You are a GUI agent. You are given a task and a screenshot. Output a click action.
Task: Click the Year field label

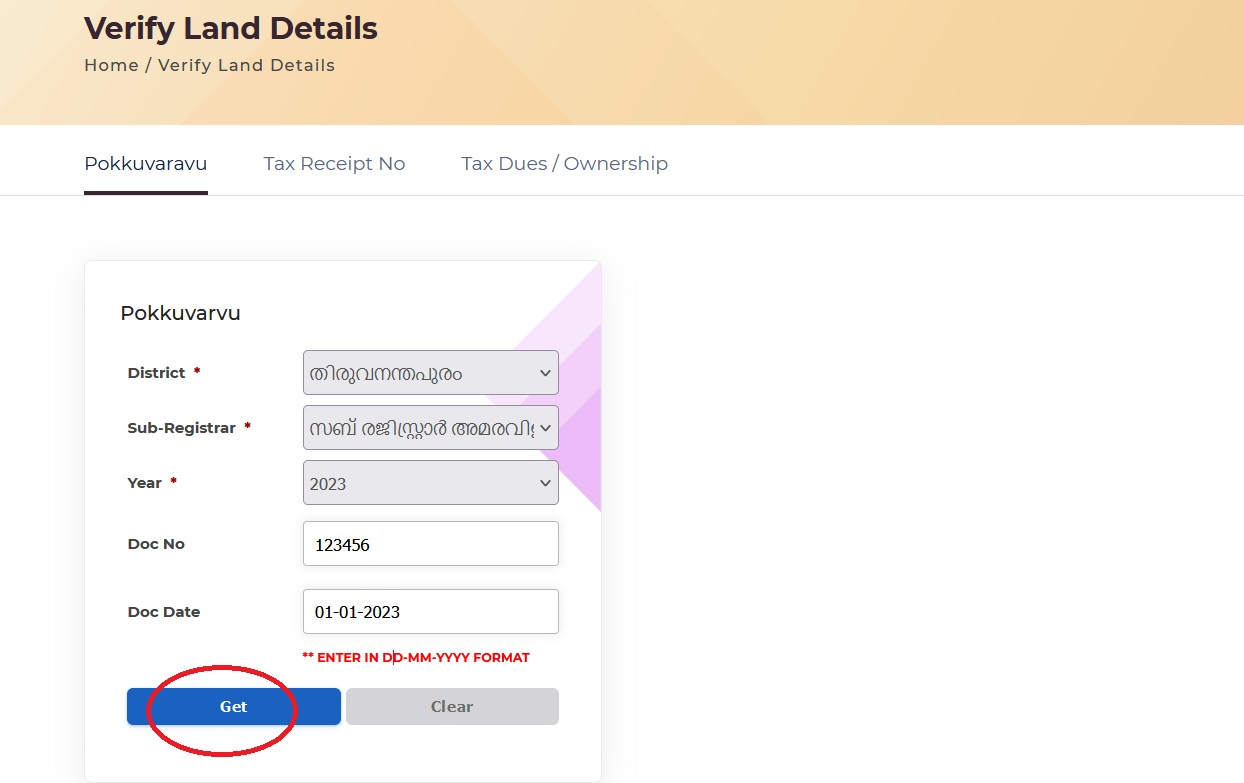tap(145, 483)
